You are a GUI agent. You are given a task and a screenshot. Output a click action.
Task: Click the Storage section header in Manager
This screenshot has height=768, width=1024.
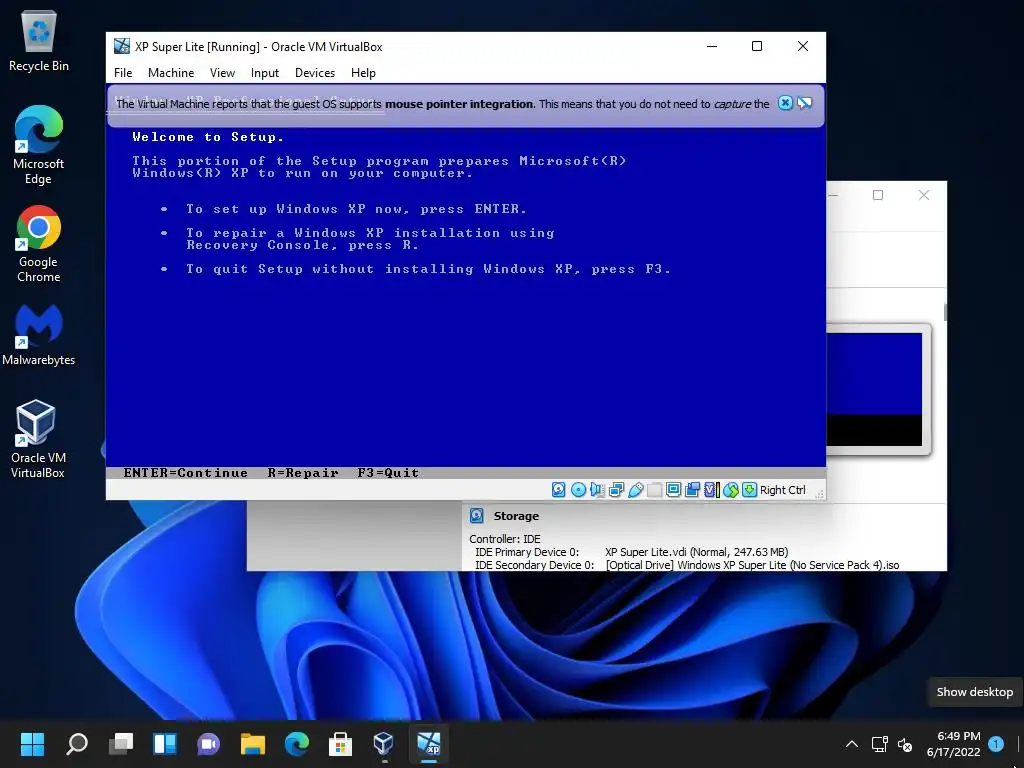point(516,516)
